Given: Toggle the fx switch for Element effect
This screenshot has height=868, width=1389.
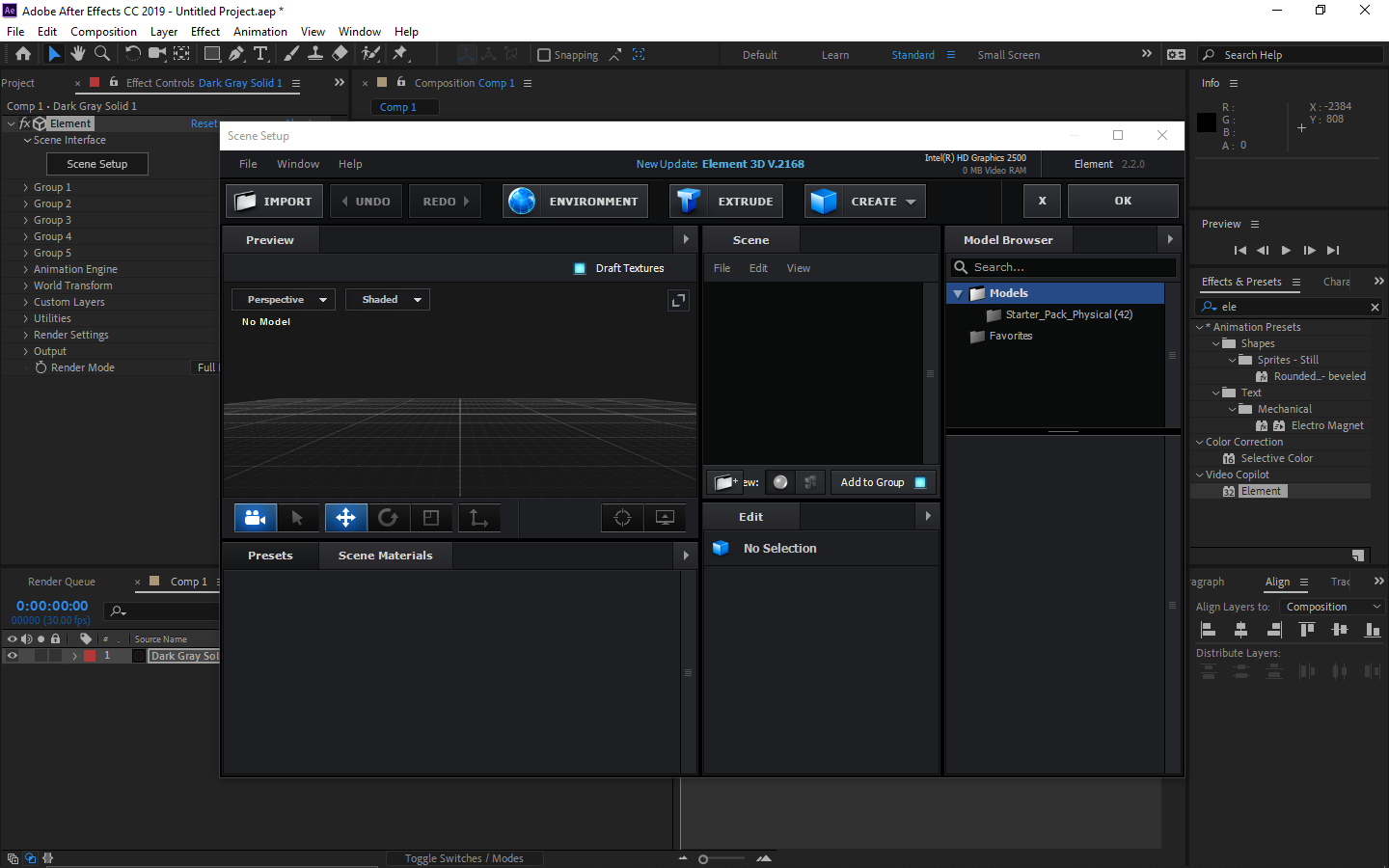Looking at the screenshot, I should pos(25,123).
